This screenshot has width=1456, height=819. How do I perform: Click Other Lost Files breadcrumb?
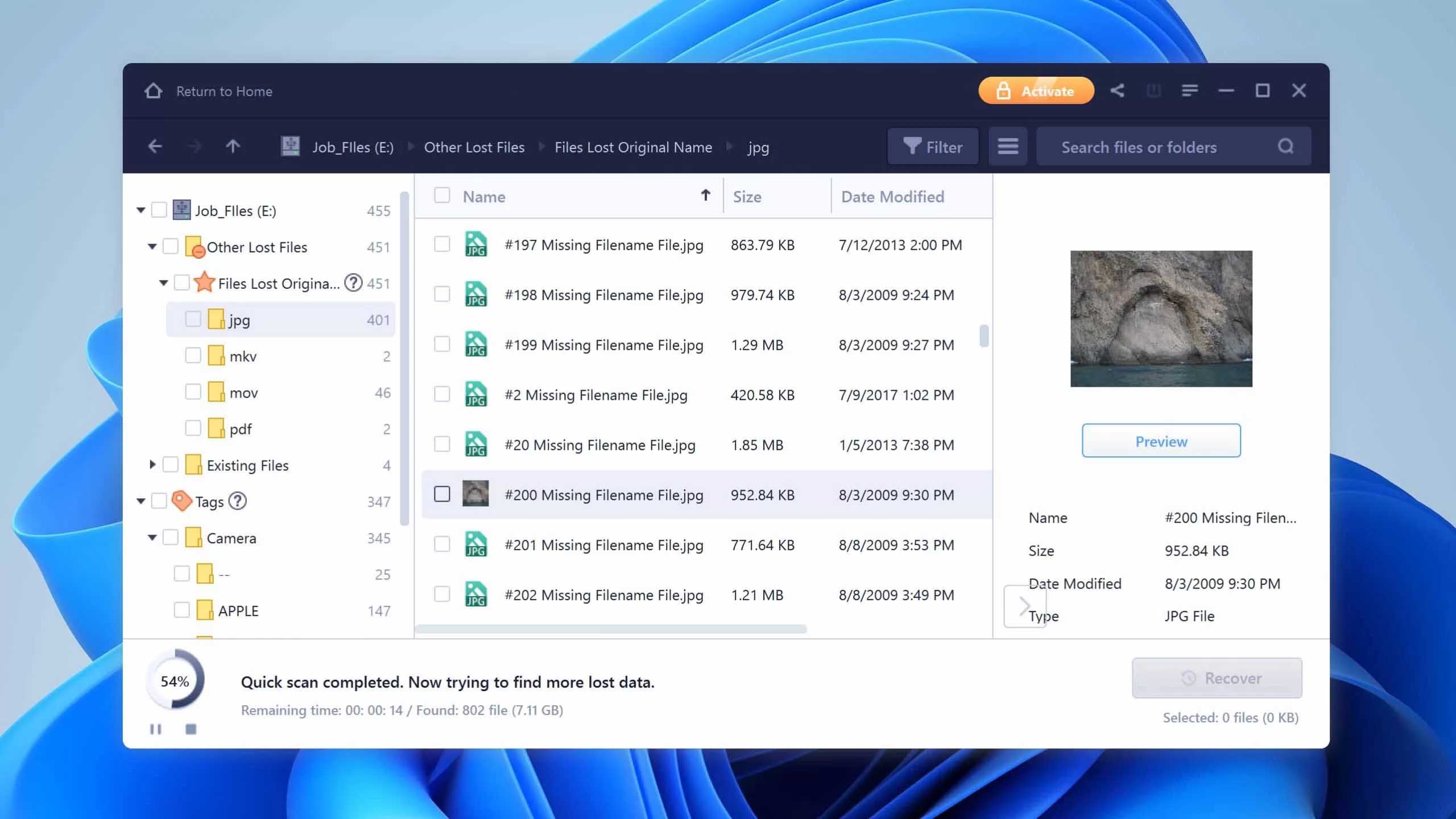click(x=474, y=147)
